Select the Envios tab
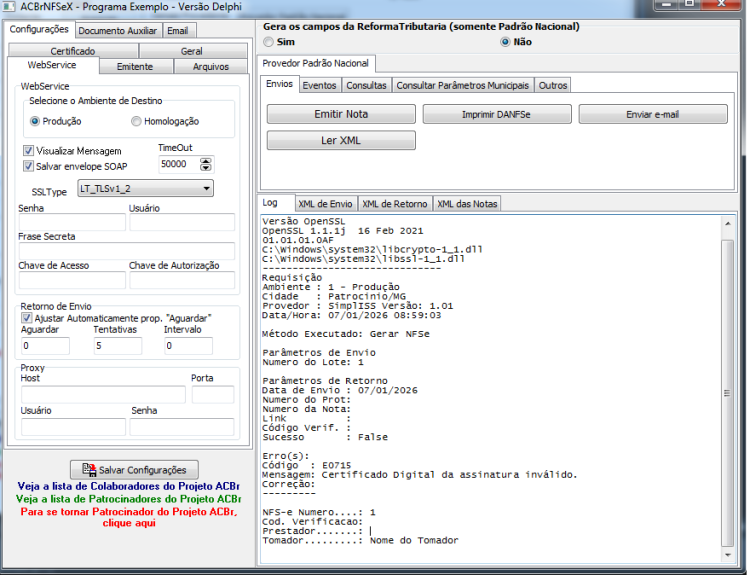The height and width of the screenshot is (575, 750). coord(279,84)
